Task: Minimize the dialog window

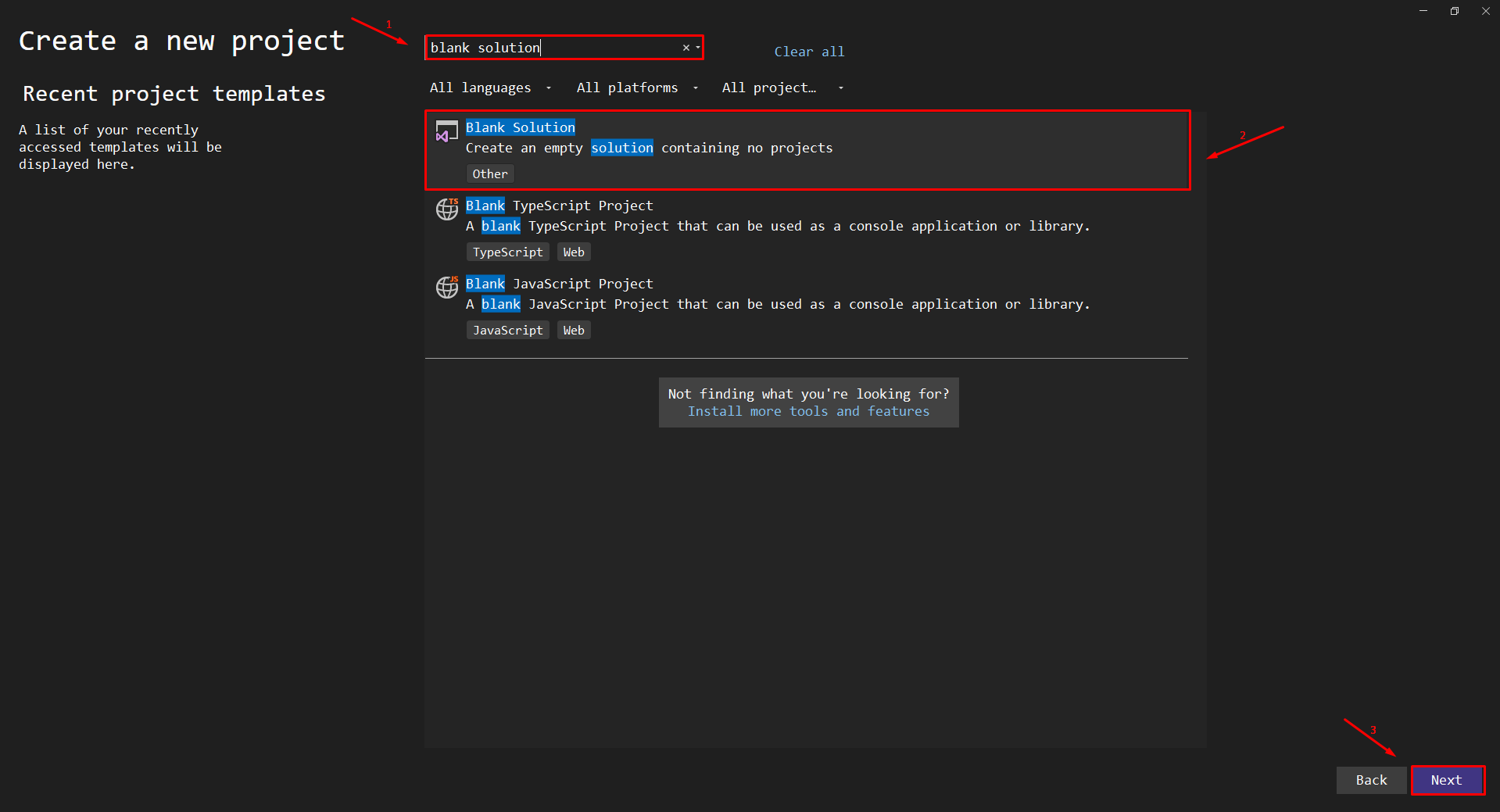Action: 1423,11
